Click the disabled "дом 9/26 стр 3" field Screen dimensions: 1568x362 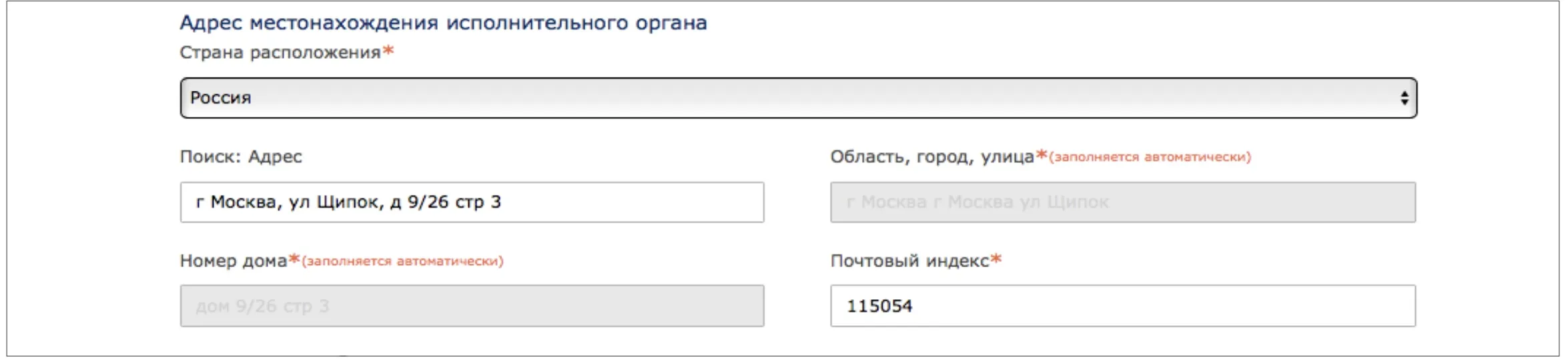pyautogui.click(x=472, y=306)
